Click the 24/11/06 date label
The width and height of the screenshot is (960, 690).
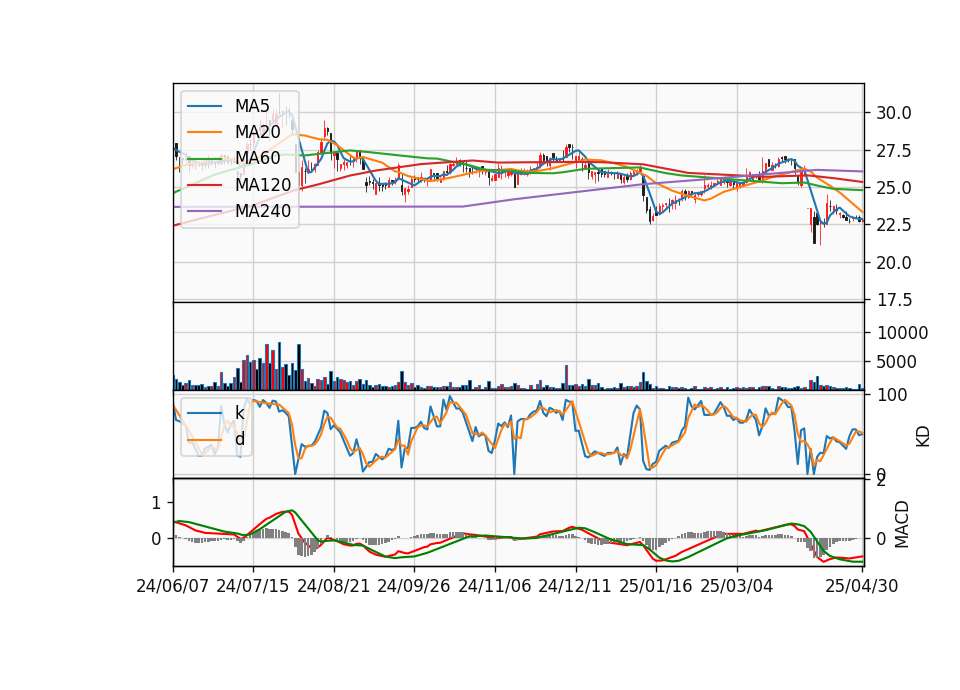495,586
